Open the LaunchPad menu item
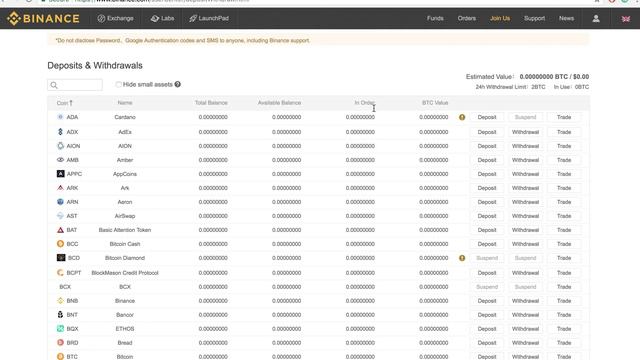The image size is (640, 360). (209, 18)
